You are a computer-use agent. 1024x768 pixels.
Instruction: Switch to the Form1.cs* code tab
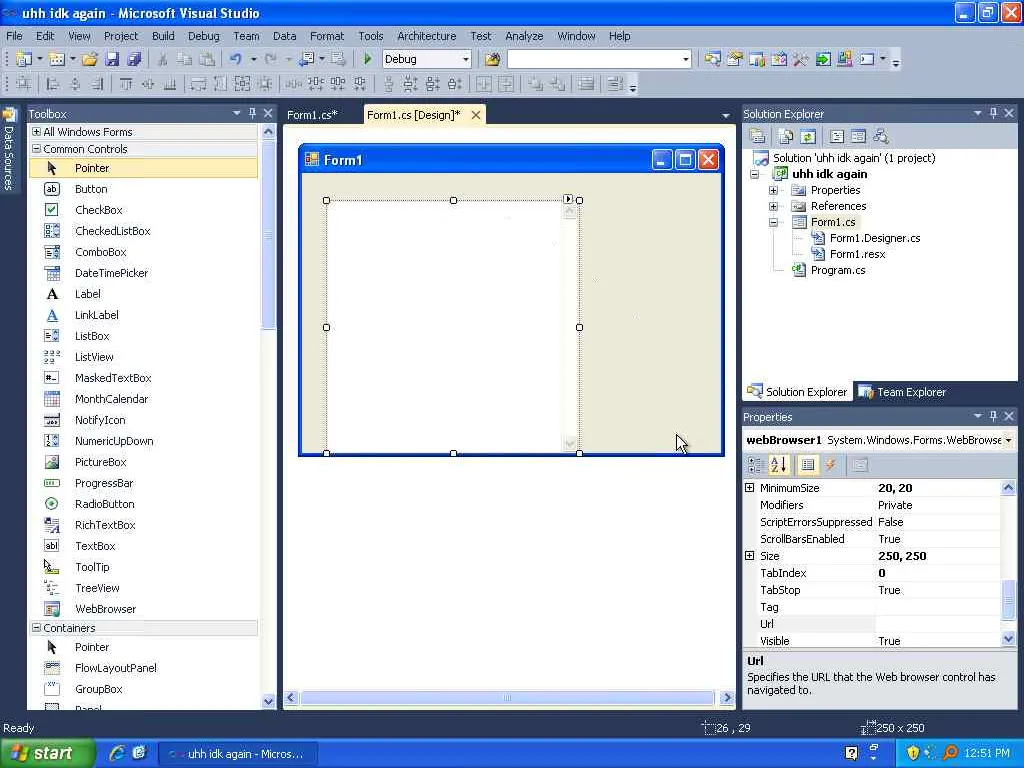[x=312, y=115]
